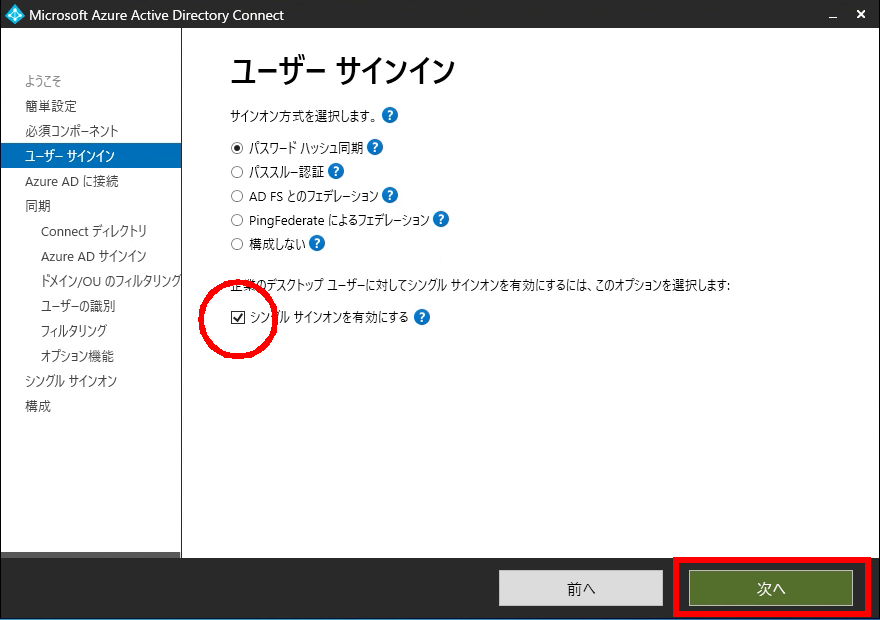Screen dimensions: 880x620
Task: Open 必須コンポーネント step in sidebar
Action: tap(72, 131)
